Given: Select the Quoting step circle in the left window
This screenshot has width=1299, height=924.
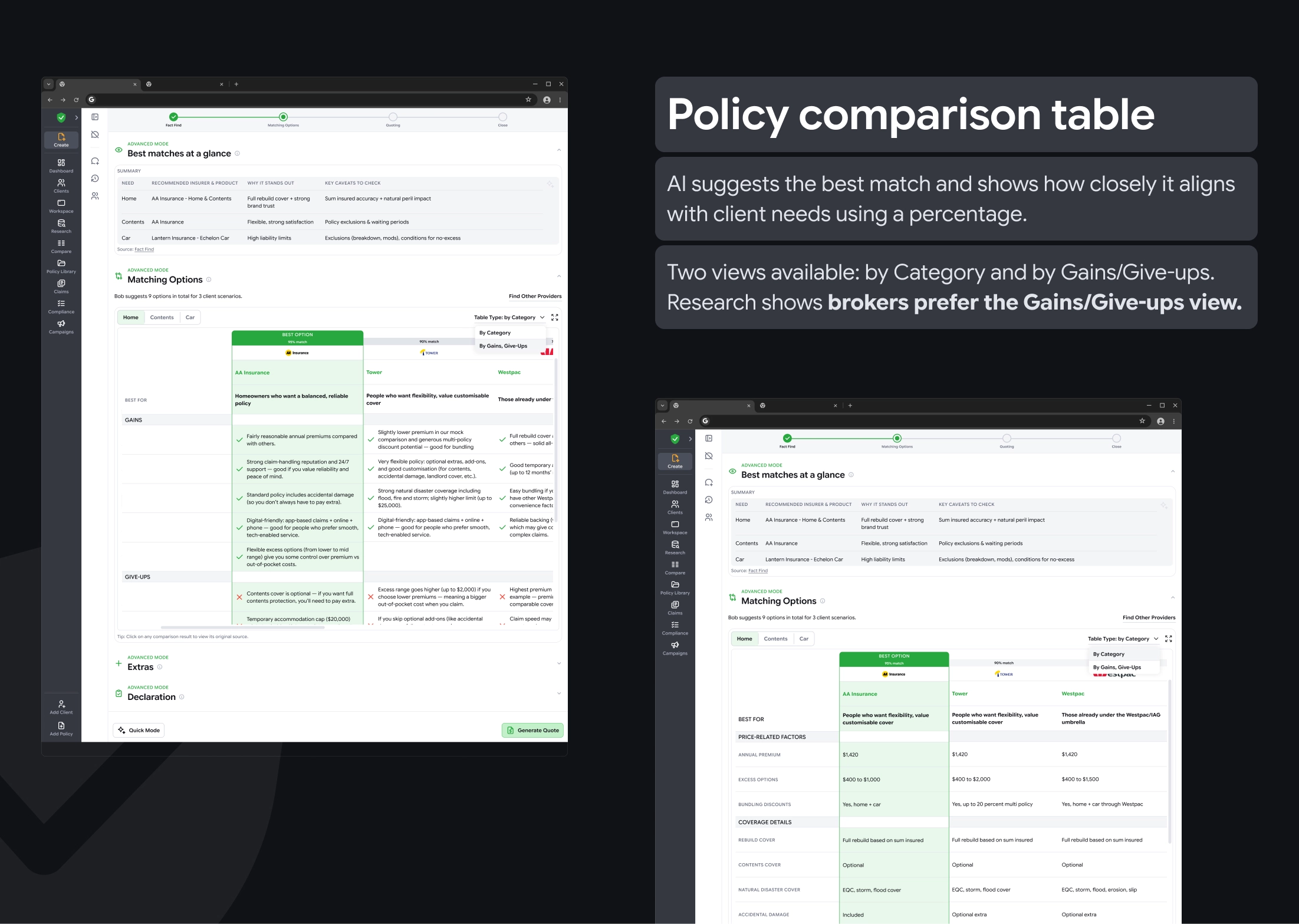Looking at the screenshot, I should 393,117.
